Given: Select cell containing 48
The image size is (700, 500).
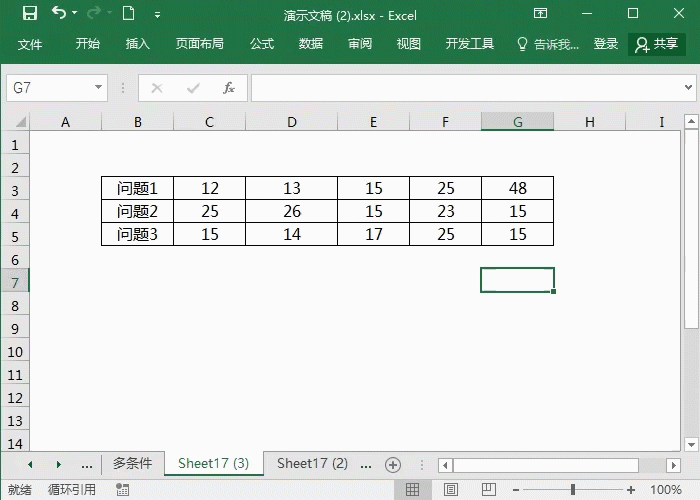Looking at the screenshot, I should (517, 188).
